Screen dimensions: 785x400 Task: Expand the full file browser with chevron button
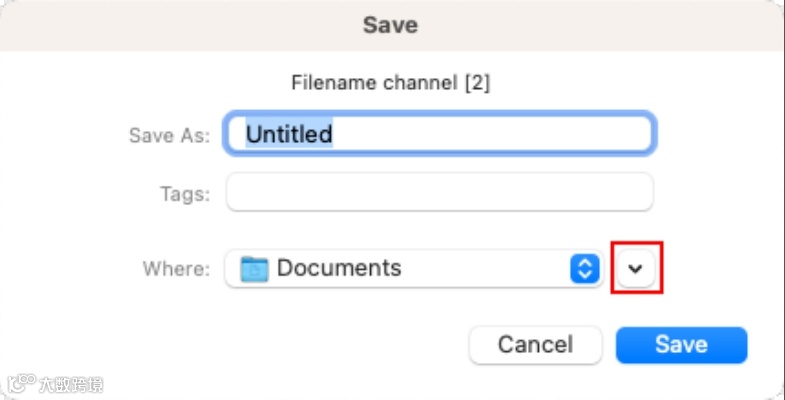point(637,268)
